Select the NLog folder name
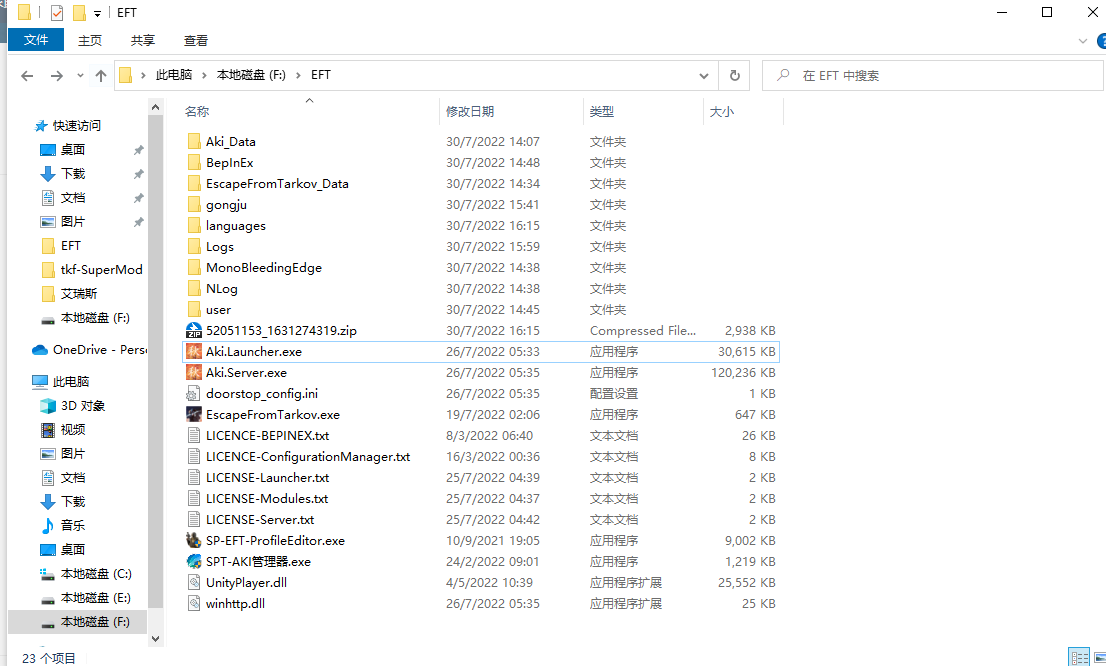Screen dimensions: 1106x666 [221, 289]
